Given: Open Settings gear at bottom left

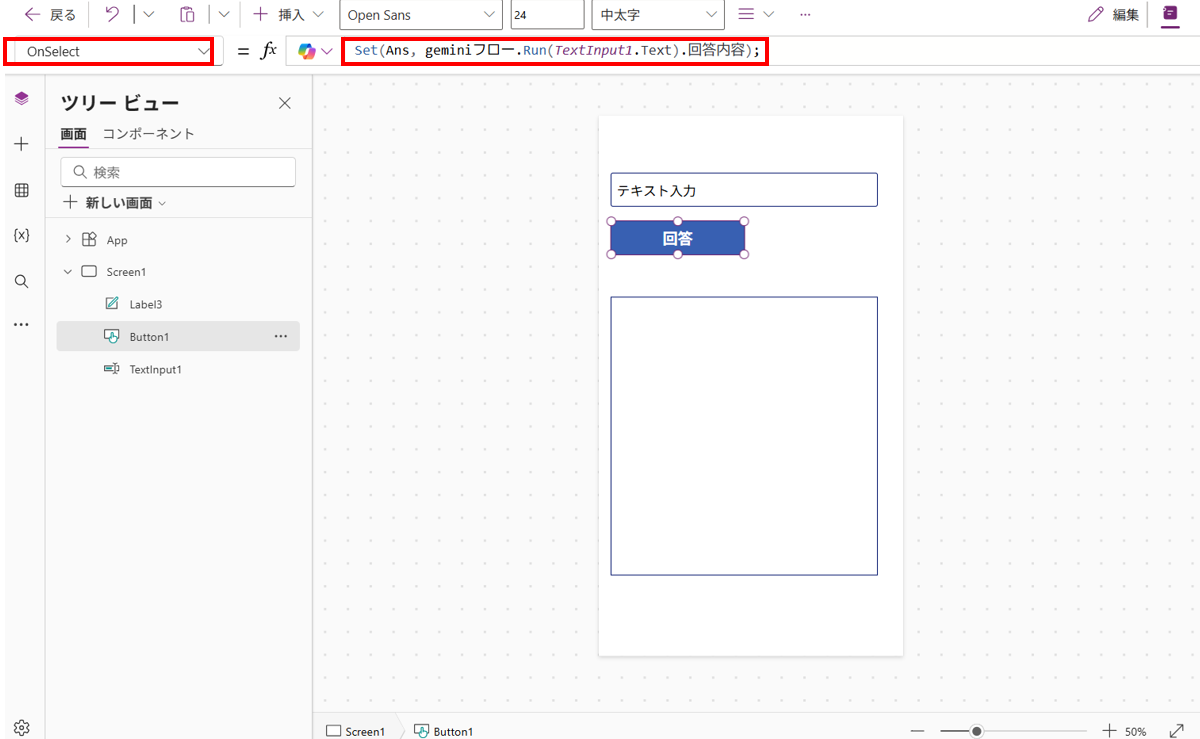Looking at the screenshot, I should click(x=22, y=727).
